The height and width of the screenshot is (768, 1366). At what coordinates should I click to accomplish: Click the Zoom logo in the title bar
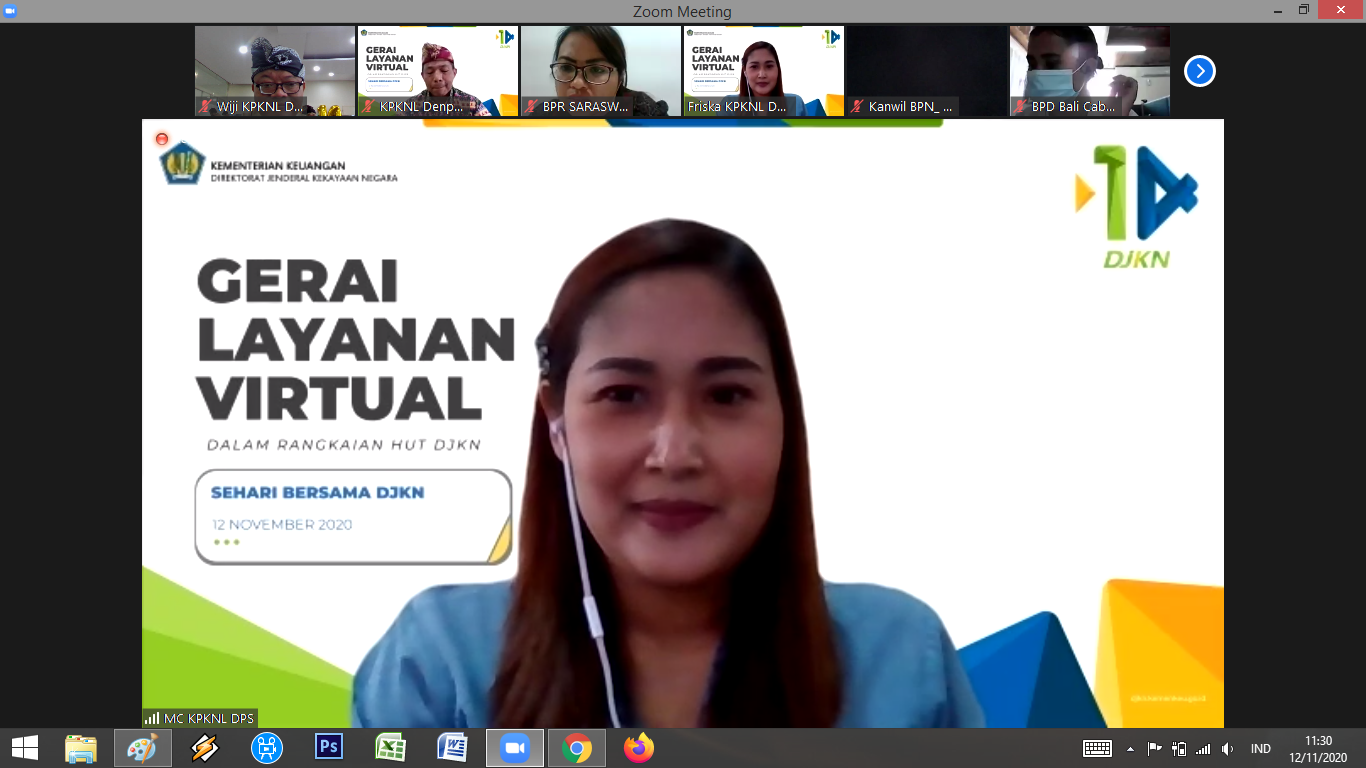[11, 10]
